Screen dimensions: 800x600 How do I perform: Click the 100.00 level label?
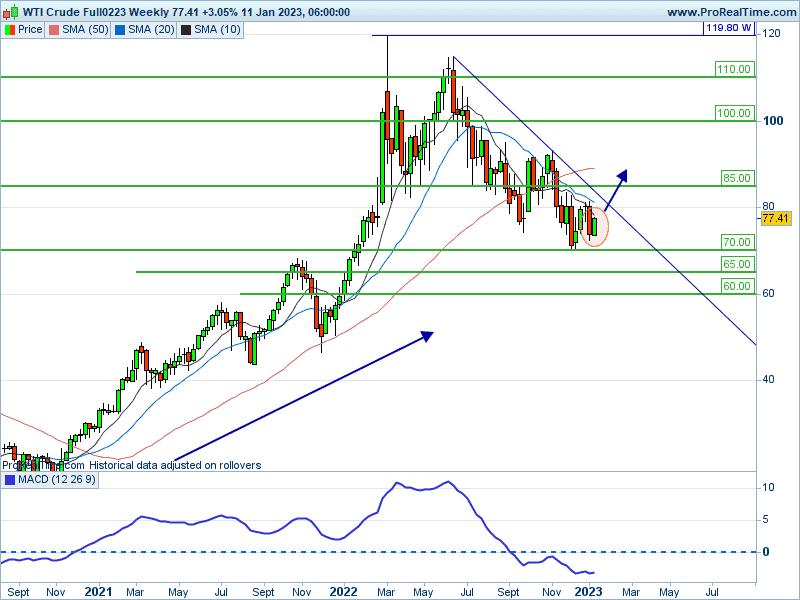[733, 114]
